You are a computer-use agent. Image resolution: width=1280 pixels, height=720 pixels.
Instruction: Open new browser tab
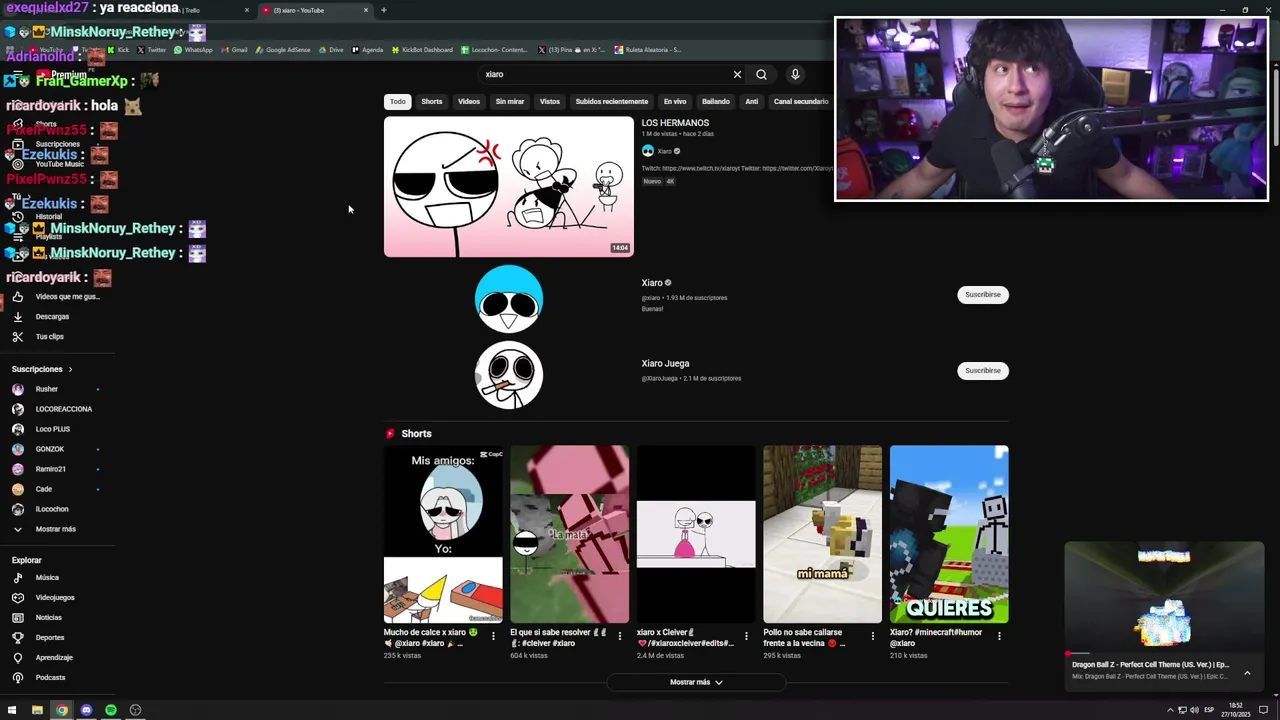point(384,10)
